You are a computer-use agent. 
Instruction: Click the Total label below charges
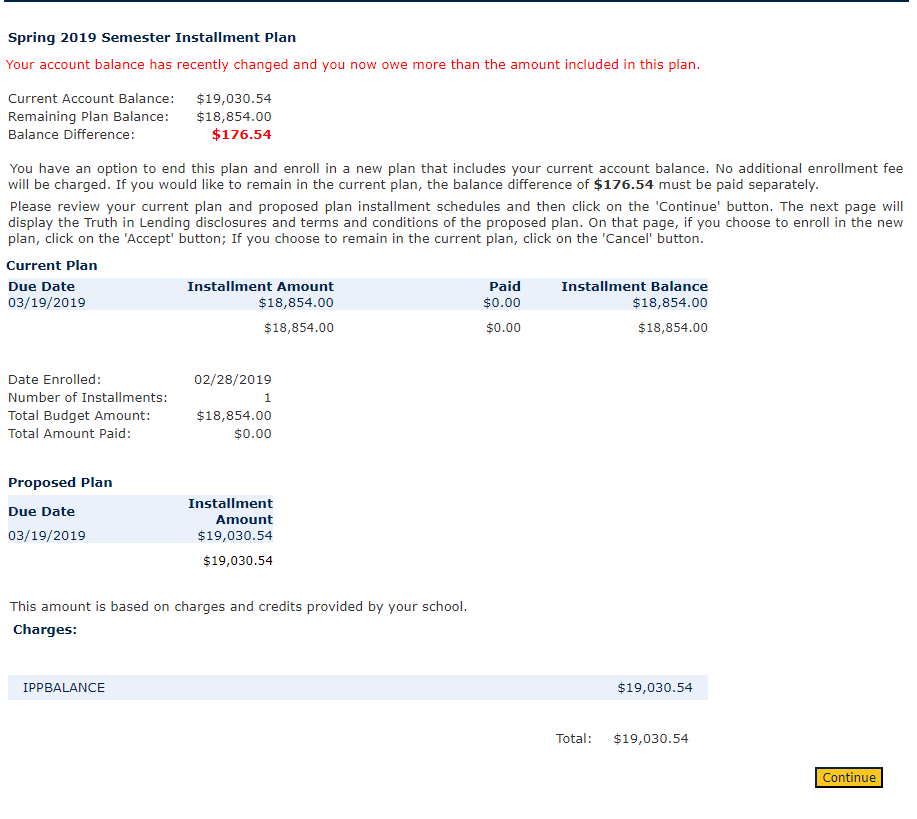click(x=573, y=739)
